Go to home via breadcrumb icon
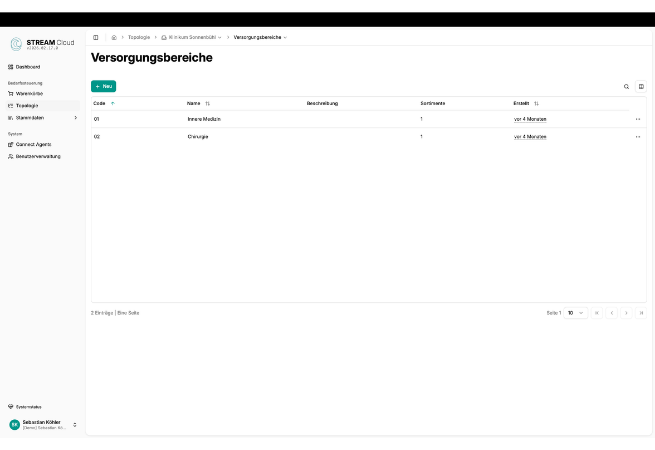Screen dimensions: 655x450 tap(114, 37)
